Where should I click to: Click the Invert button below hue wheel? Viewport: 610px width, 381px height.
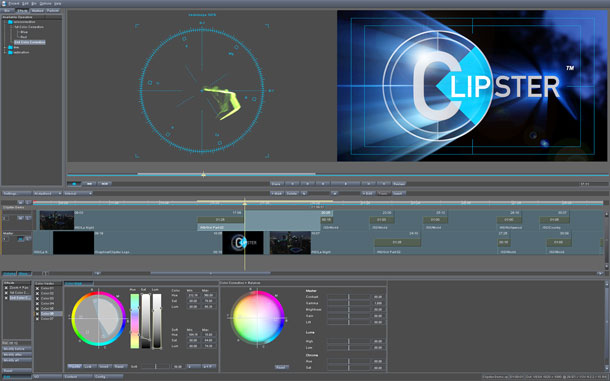(104, 366)
